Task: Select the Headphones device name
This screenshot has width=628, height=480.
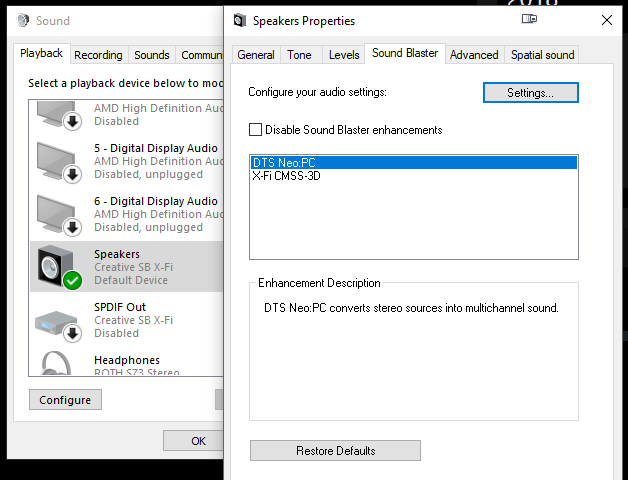Action: 127,360
